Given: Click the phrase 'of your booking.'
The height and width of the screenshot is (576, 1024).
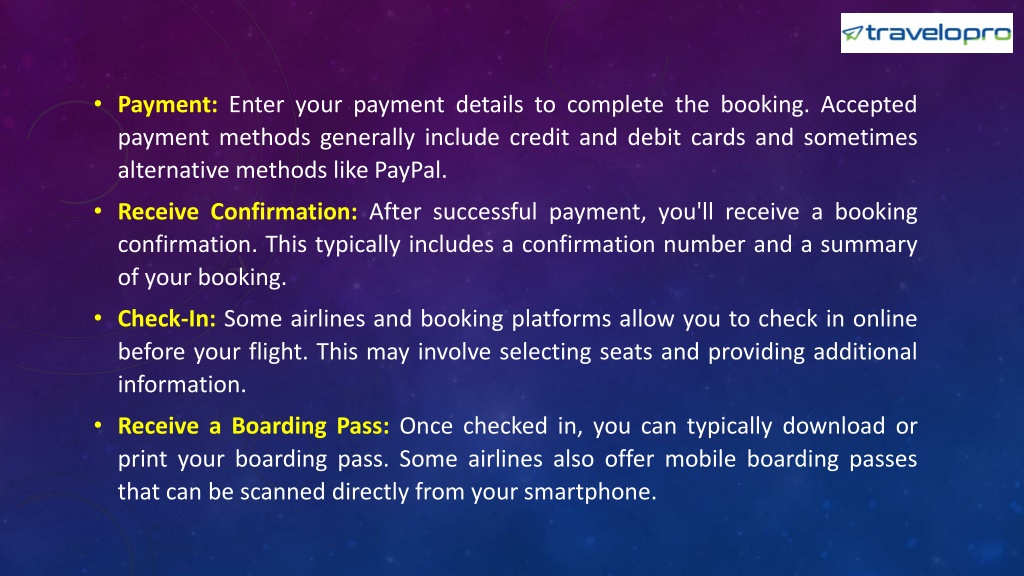Looking at the screenshot, I should 202,278.
